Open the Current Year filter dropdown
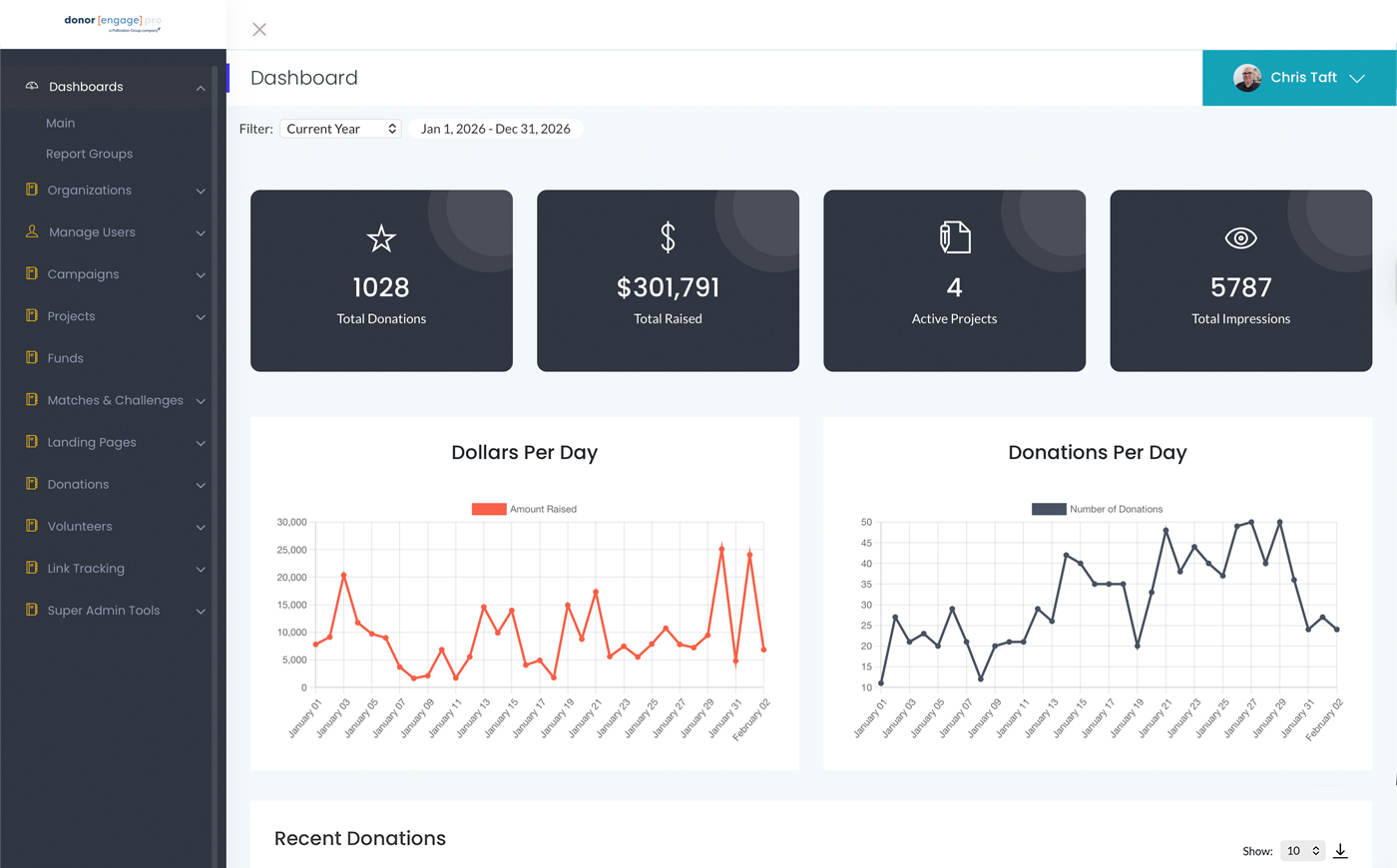Screen dimensions: 1397x868 (340, 129)
